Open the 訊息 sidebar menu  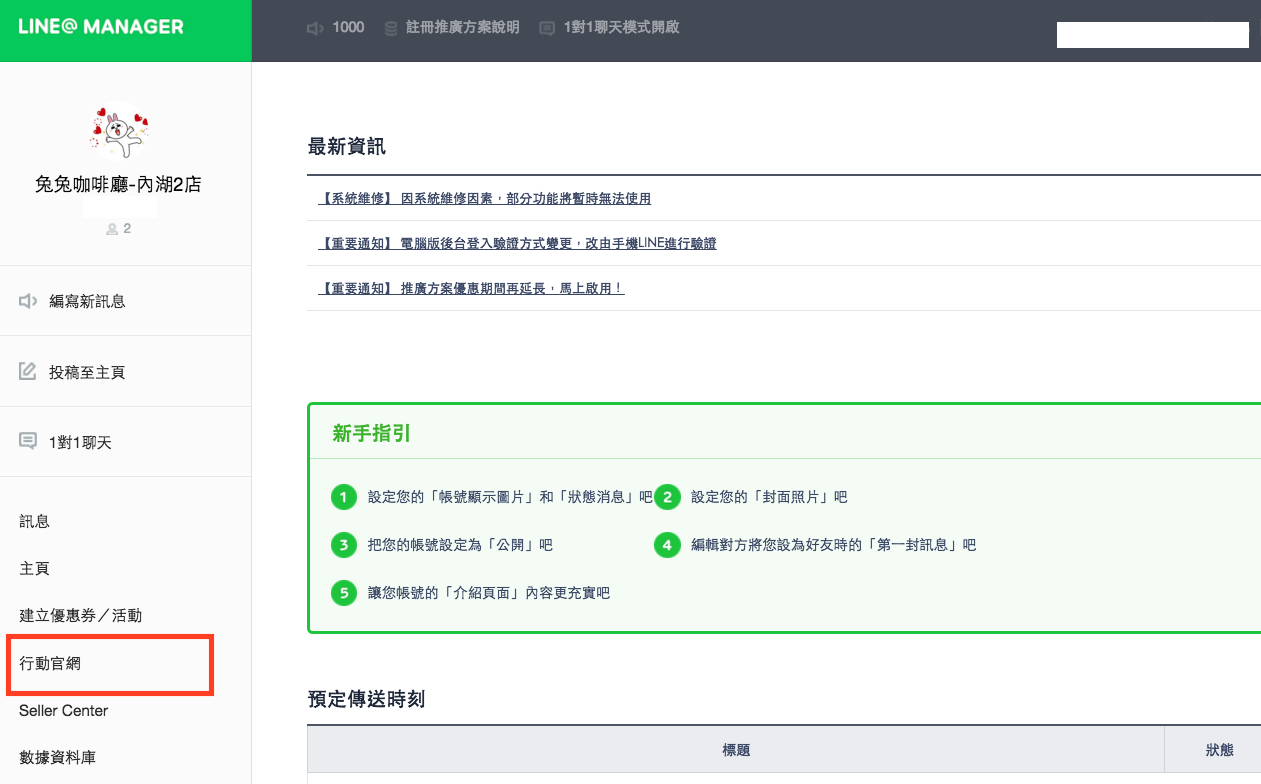click(x=35, y=521)
